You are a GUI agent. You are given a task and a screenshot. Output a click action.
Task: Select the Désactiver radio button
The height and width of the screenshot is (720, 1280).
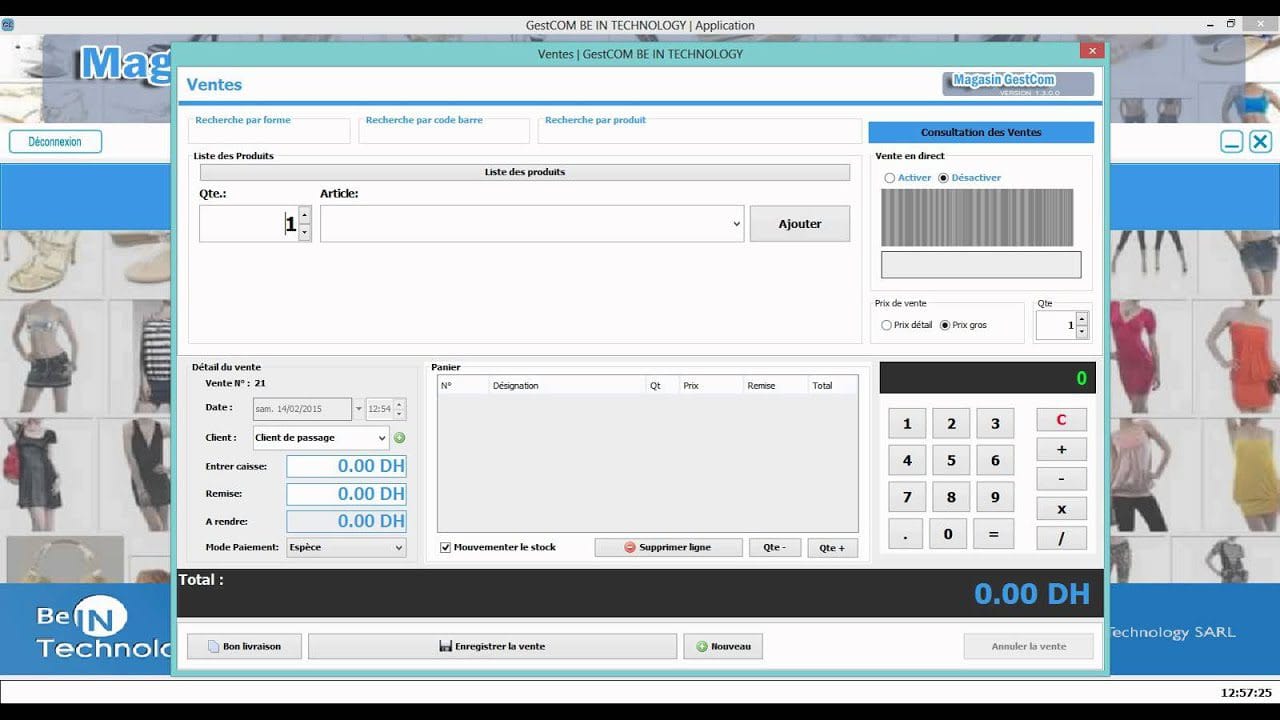pyautogui.click(x=943, y=178)
